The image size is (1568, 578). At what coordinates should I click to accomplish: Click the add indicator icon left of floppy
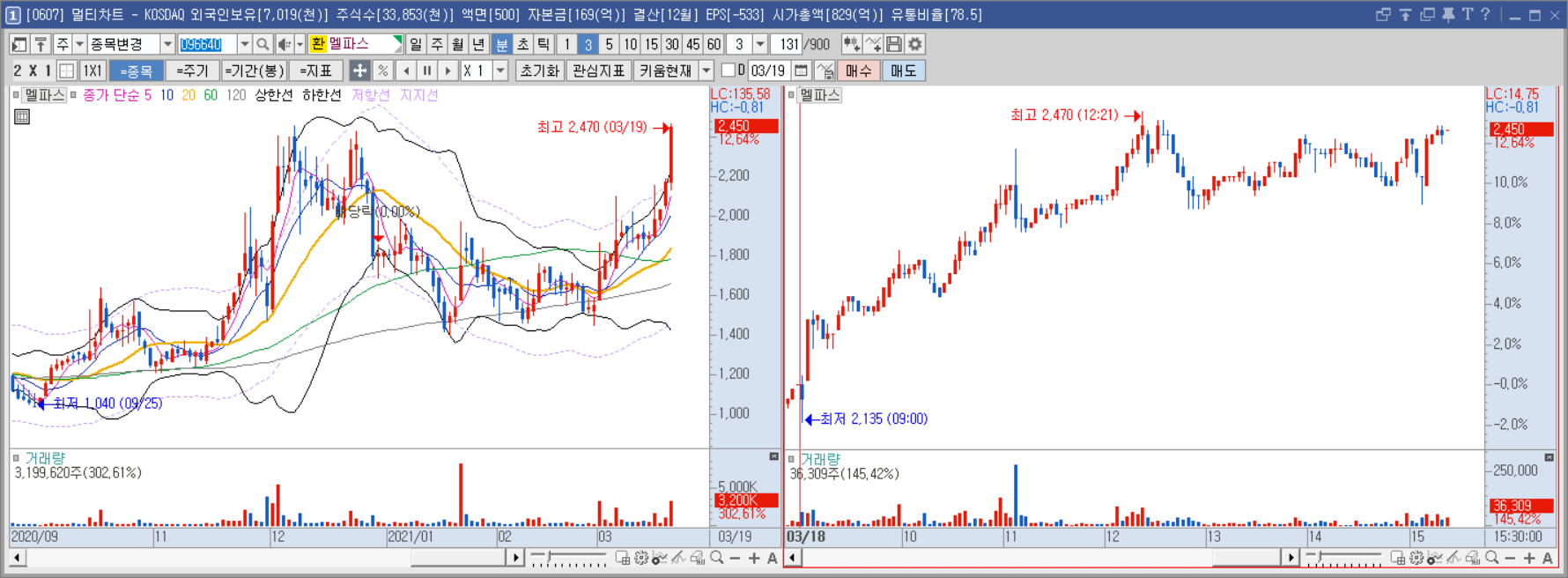pos(851,44)
